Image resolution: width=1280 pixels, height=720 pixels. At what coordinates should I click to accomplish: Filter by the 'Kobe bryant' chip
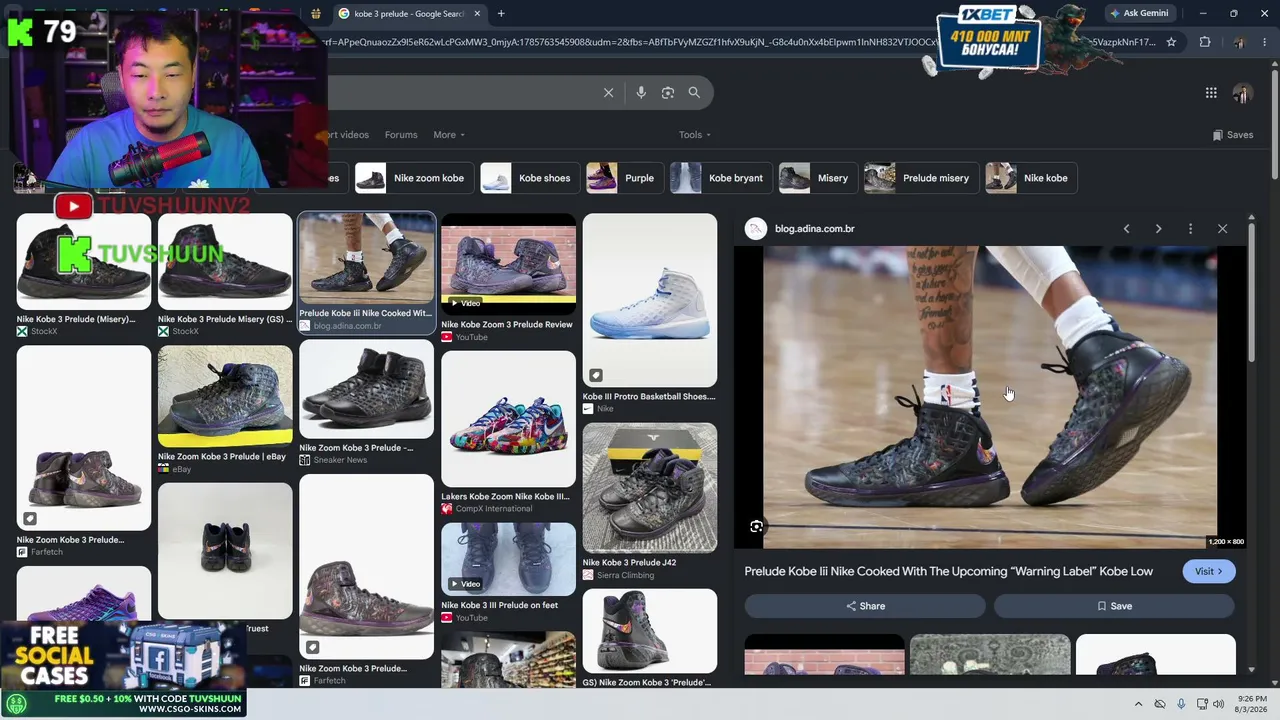(x=719, y=178)
